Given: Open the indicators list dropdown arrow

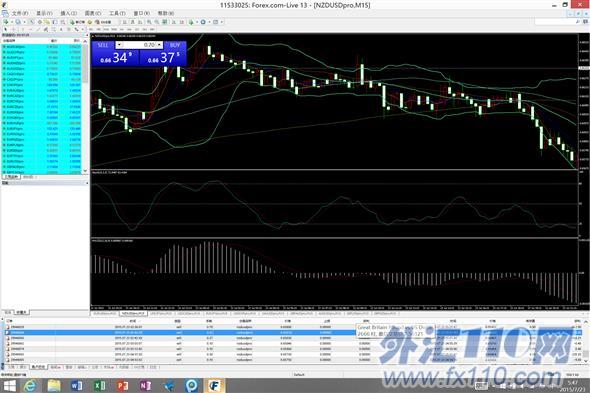Looking at the screenshot, I should click(x=197, y=22).
